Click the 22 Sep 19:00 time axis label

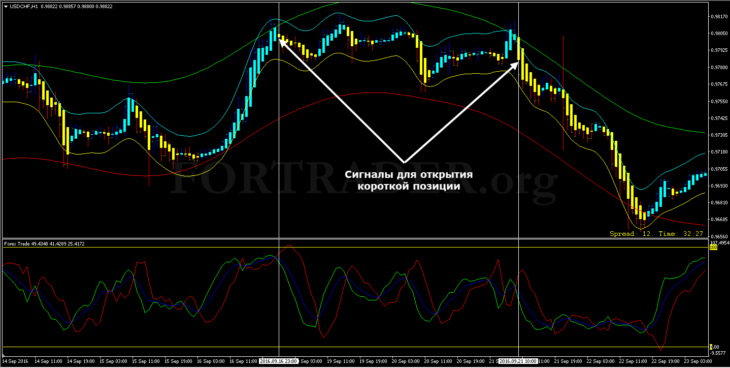[665, 361]
